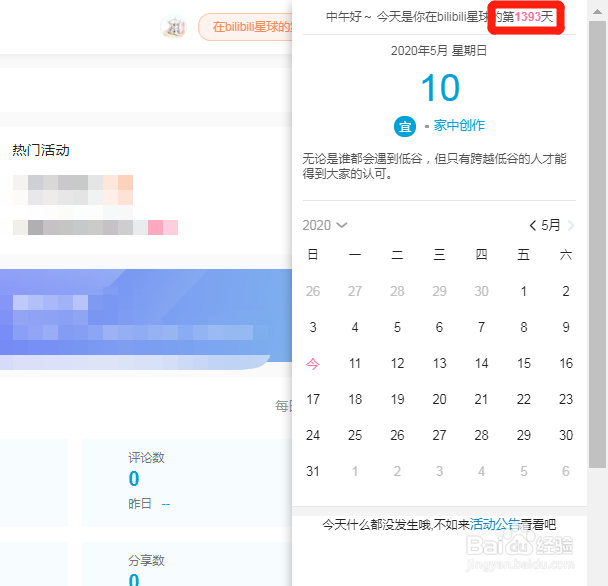Select May 31 in calendar
Viewport: 608px width, 586px height.
pyautogui.click(x=313, y=472)
